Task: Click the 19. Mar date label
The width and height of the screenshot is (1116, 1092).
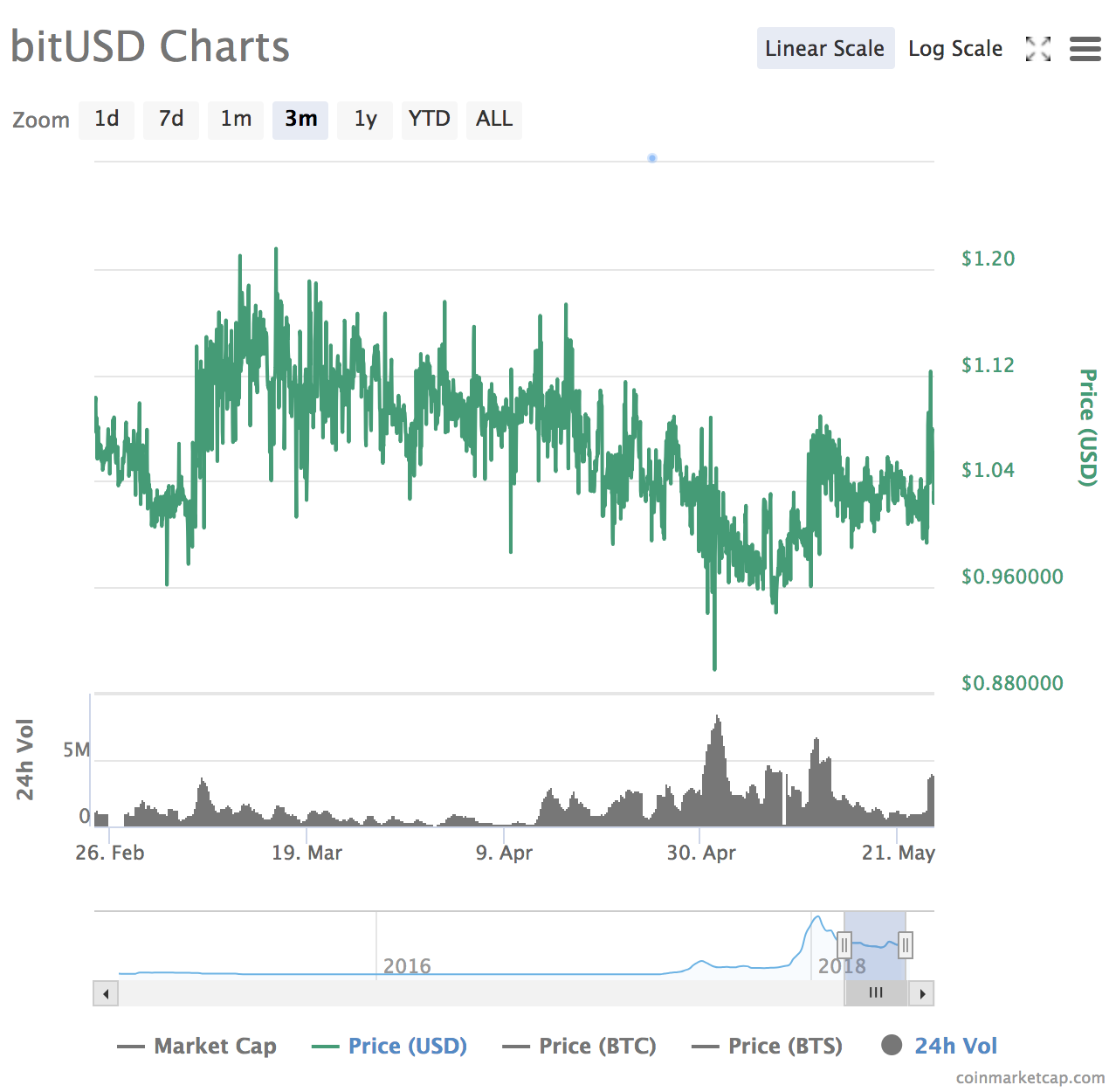Action: (307, 853)
